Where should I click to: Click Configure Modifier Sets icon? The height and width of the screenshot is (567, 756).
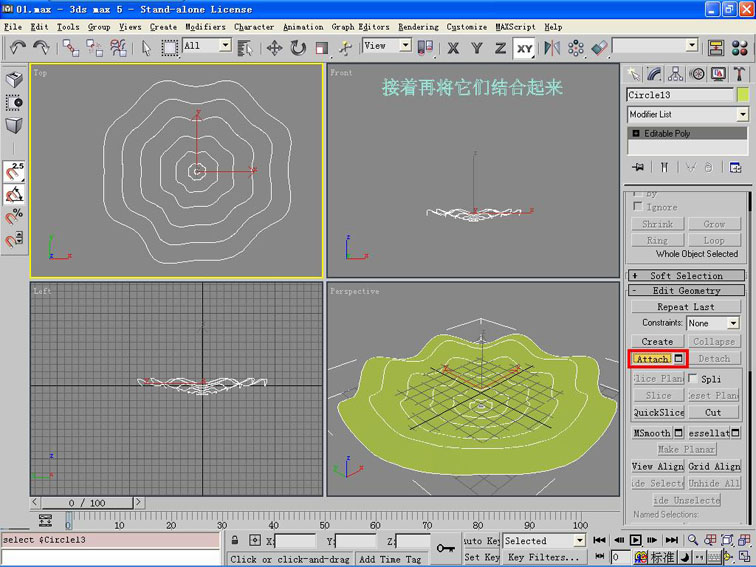(735, 167)
